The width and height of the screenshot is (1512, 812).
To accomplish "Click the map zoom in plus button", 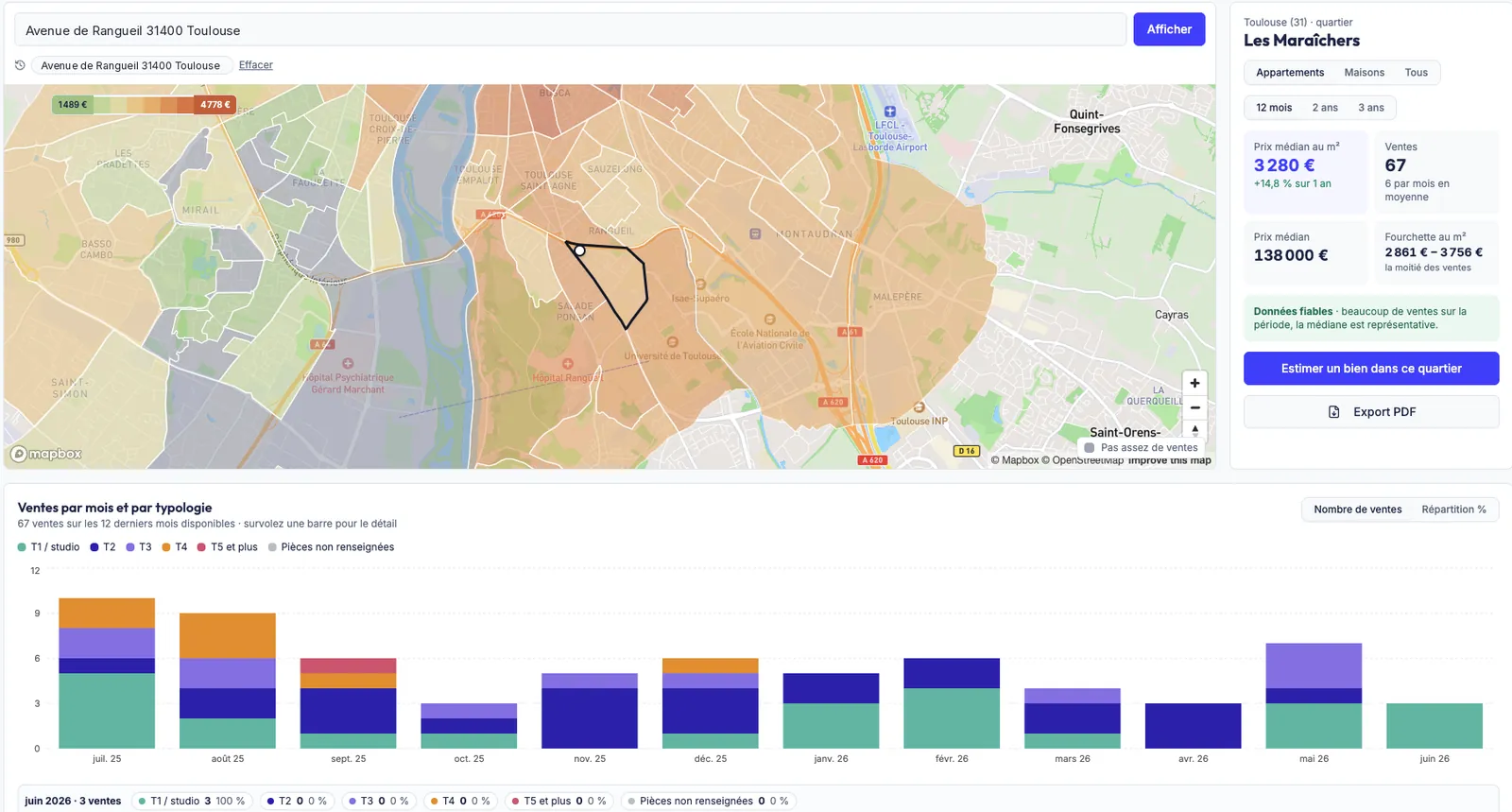I will tap(1194, 383).
